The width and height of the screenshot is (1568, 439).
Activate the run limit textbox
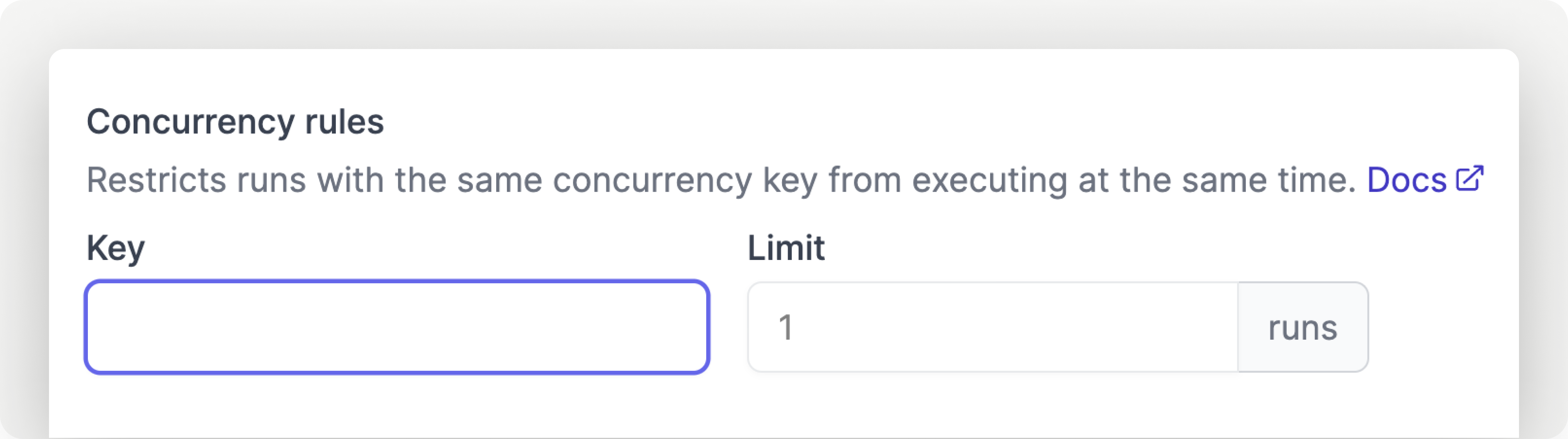[x=993, y=327]
